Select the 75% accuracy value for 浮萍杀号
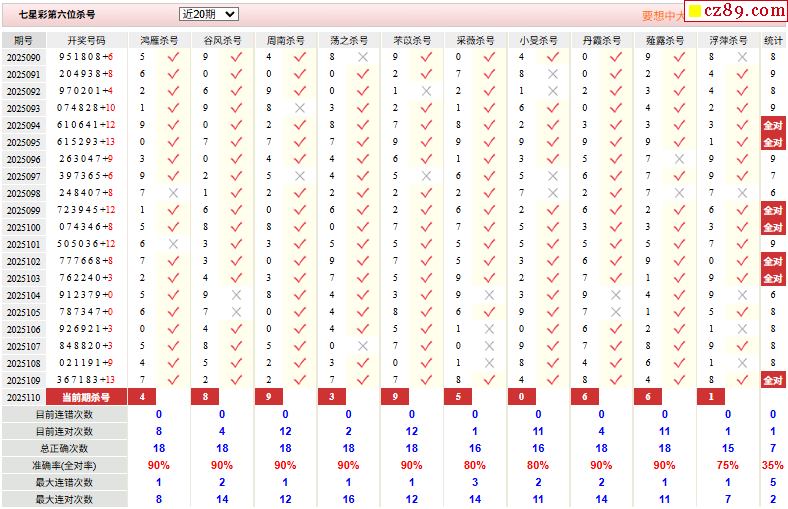The width and height of the screenshot is (788, 509). [x=728, y=465]
